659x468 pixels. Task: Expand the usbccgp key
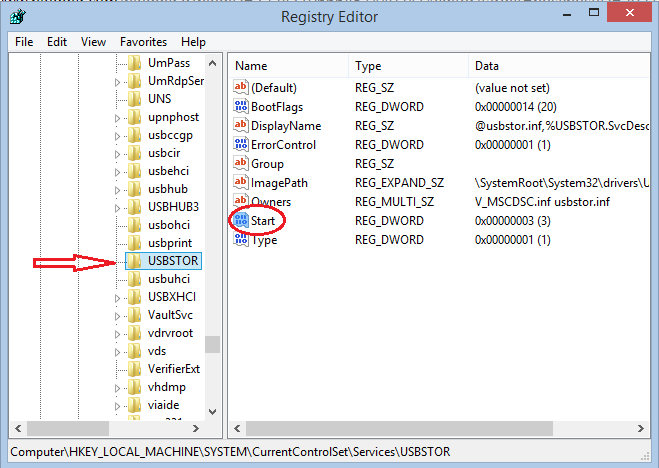[x=118, y=137]
